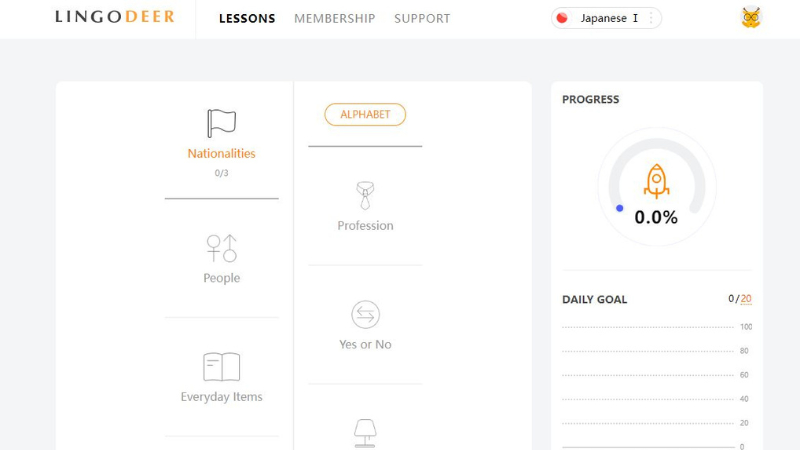Open the Membership tab

point(335,18)
